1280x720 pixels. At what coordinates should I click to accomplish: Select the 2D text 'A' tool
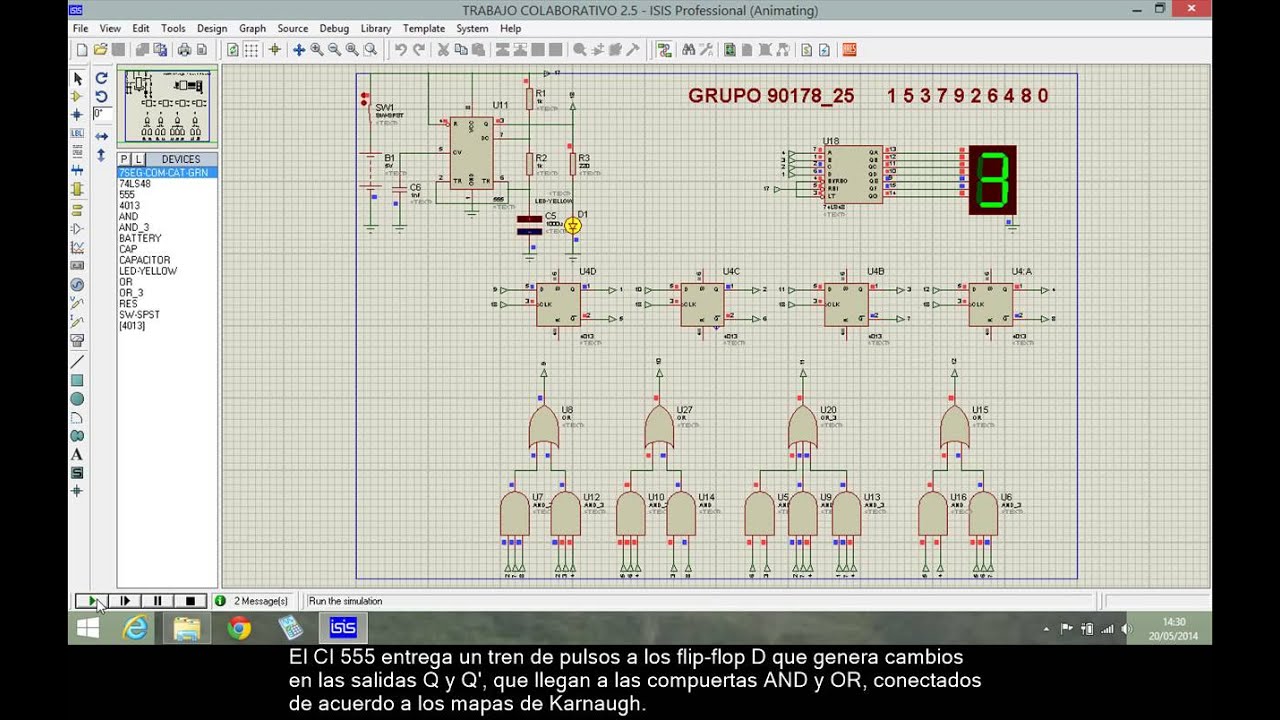click(77, 454)
